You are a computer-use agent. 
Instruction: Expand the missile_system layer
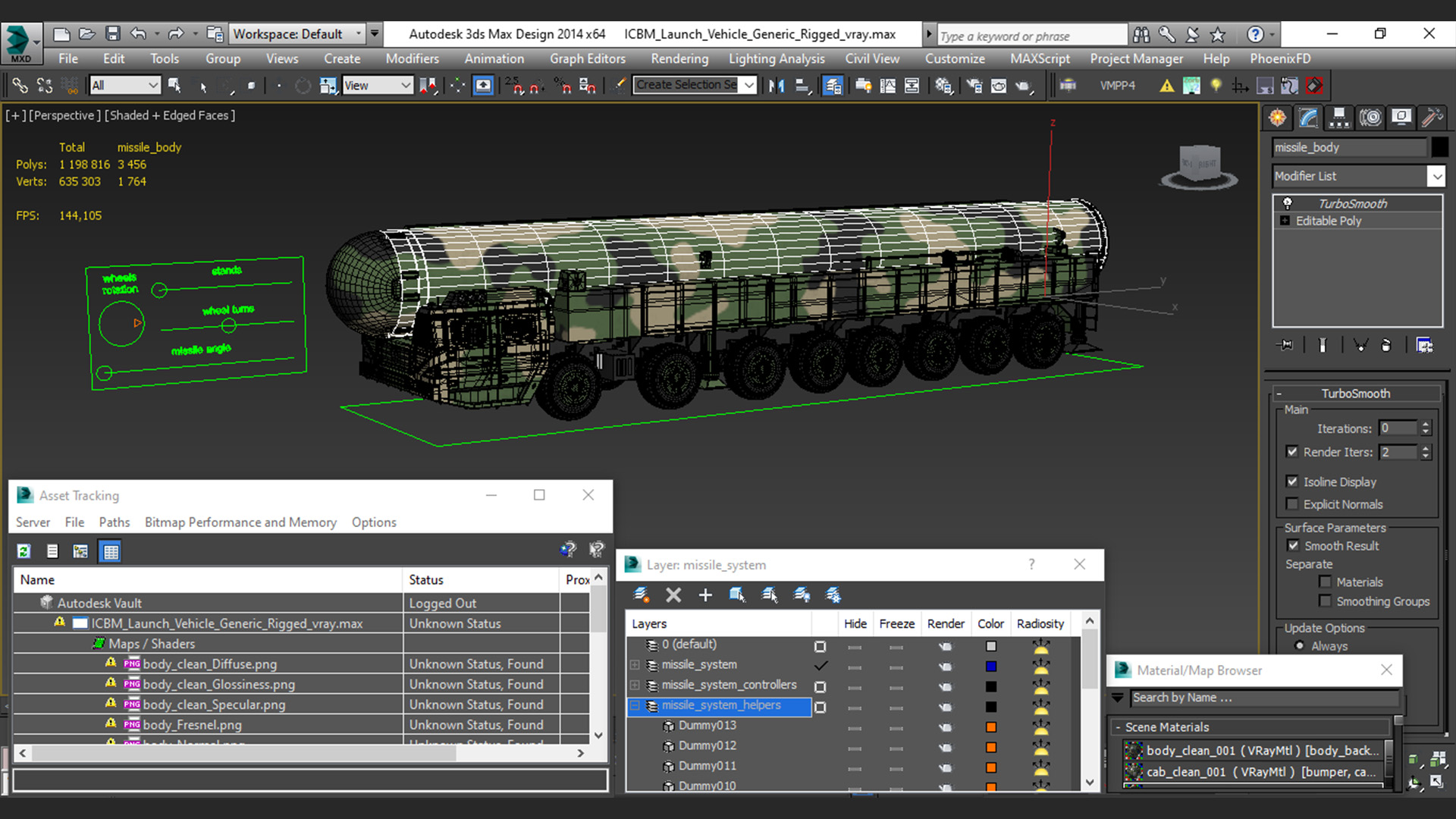635,665
